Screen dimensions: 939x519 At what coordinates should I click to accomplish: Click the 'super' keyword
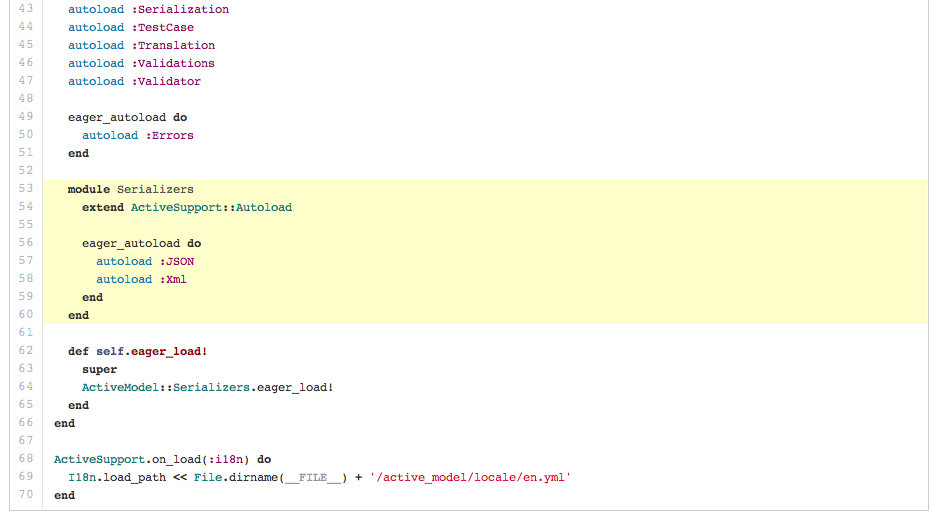tap(99, 369)
